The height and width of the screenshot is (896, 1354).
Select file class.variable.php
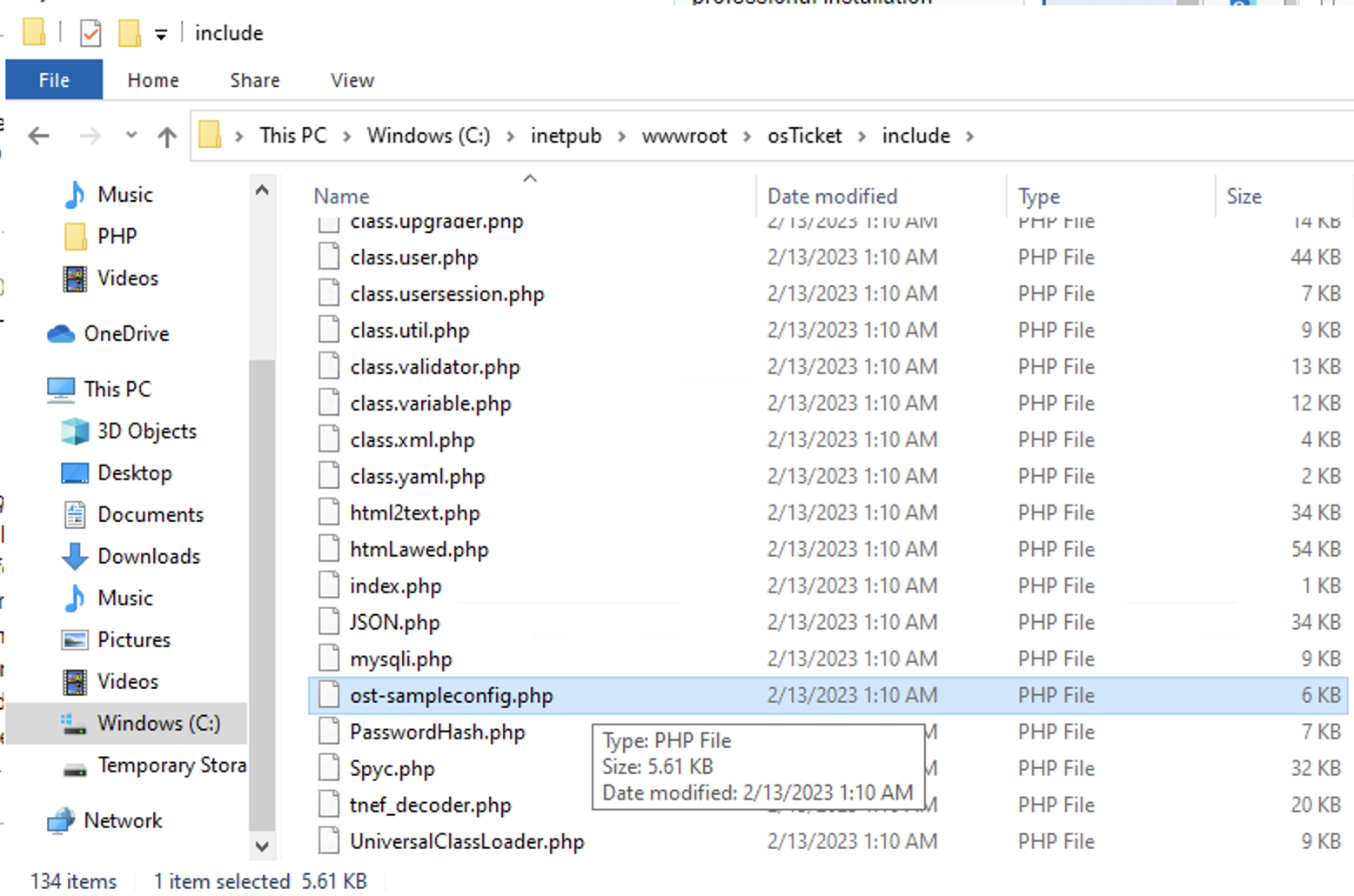[431, 404]
